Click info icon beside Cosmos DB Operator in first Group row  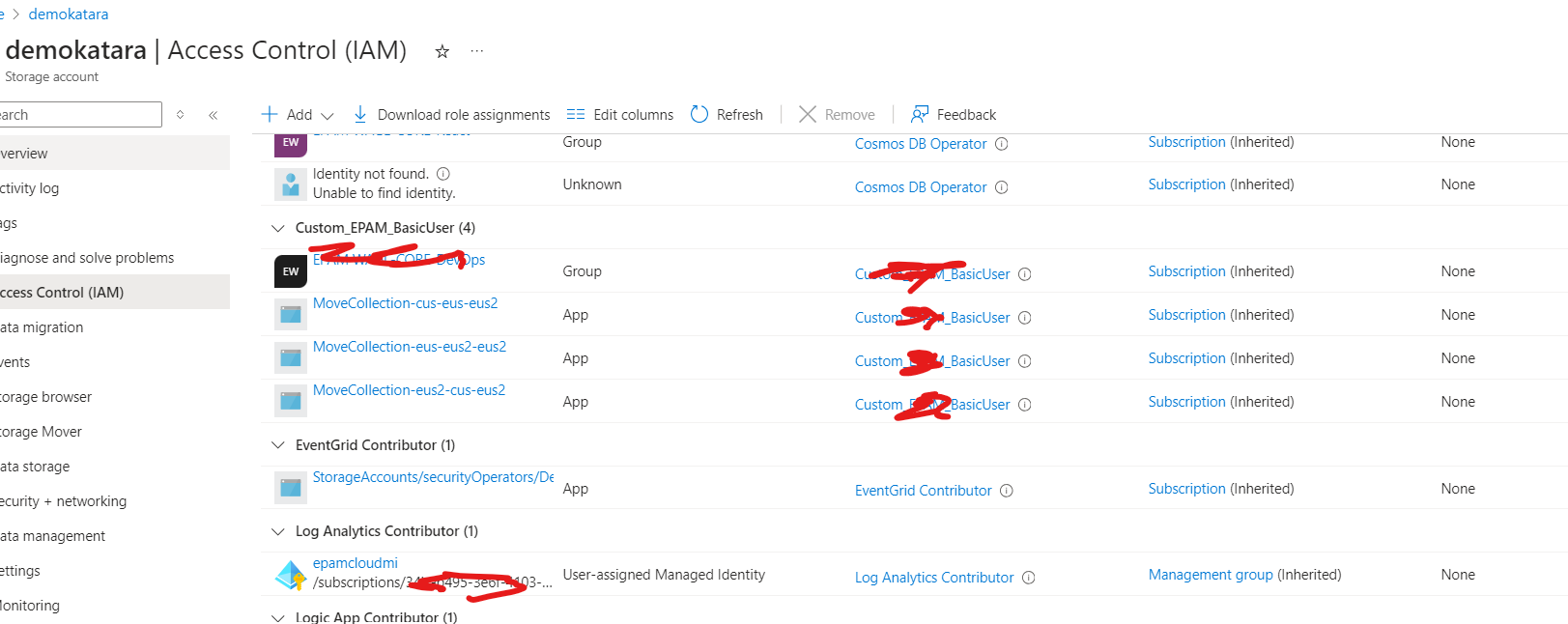click(1002, 144)
